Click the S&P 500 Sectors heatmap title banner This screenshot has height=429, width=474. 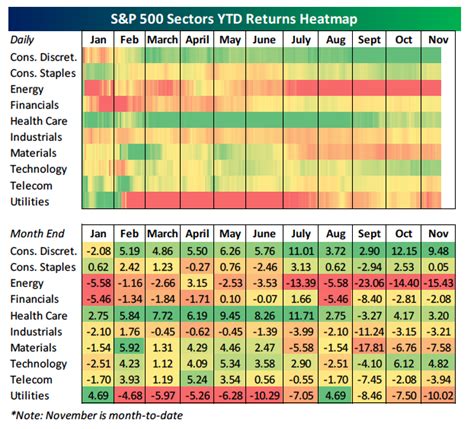234,19
